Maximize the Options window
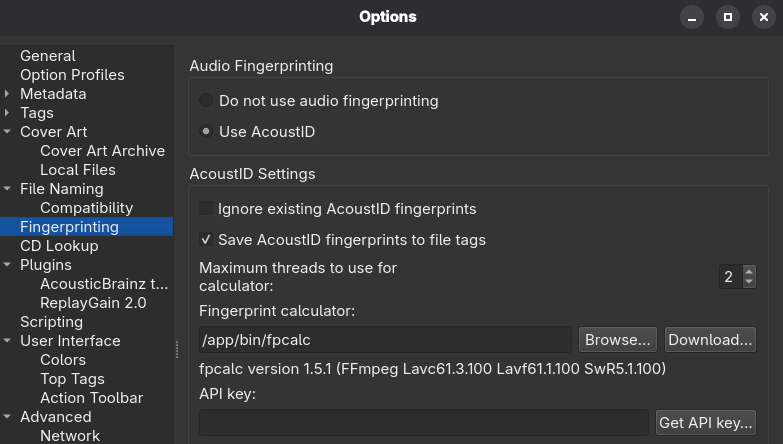 point(728,17)
